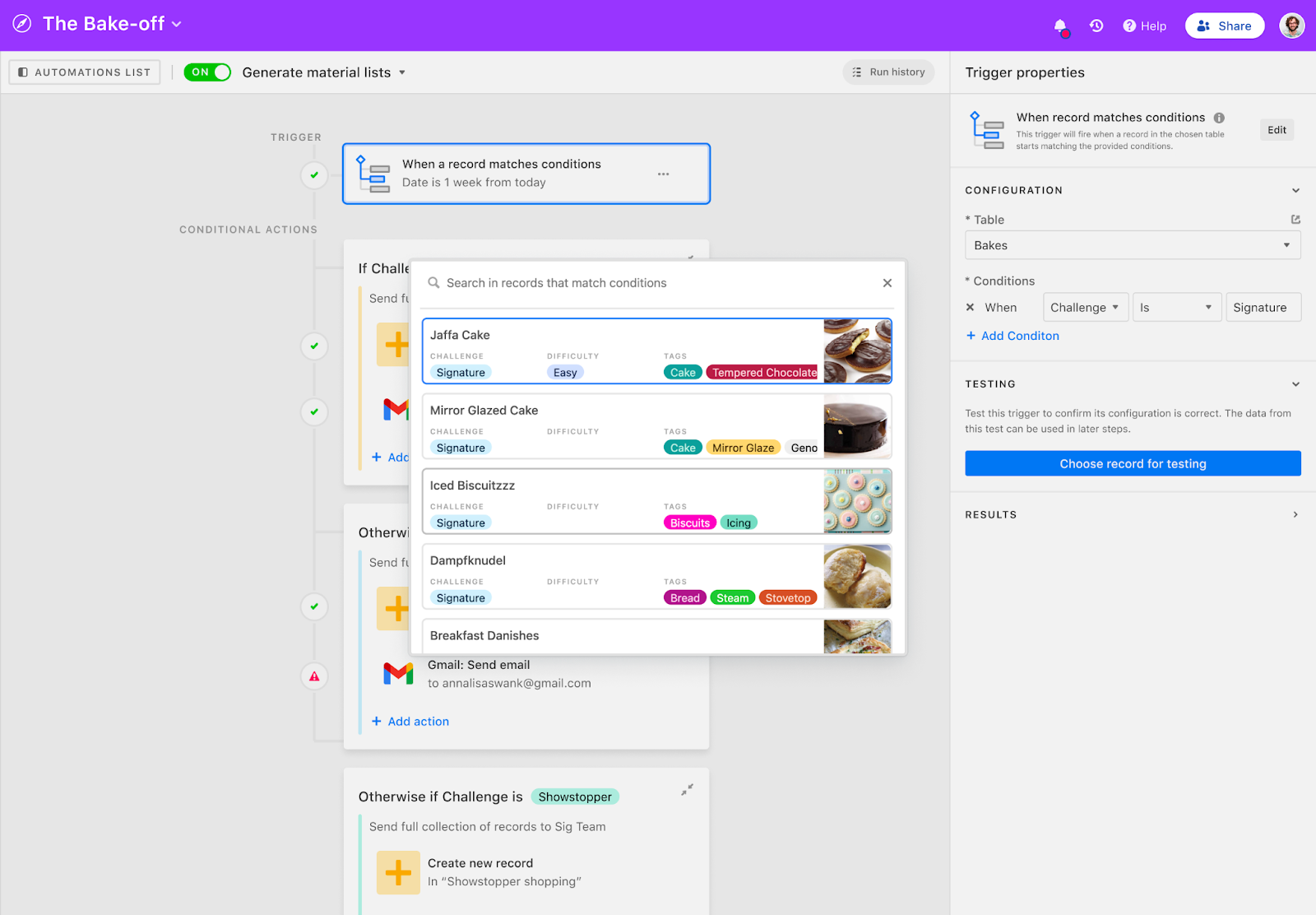Open the Automations List sidebar
The width and height of the screenshot is (1316, 915).
(85, 72)
